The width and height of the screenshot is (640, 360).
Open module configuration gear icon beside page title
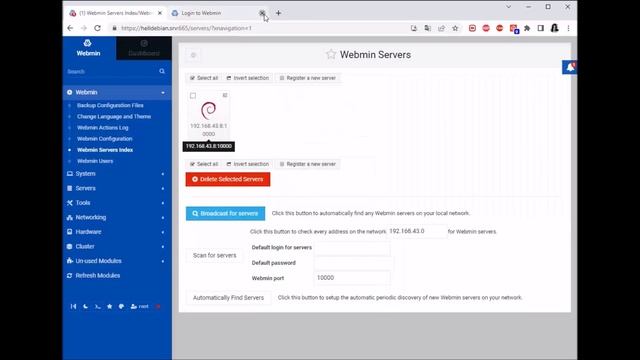pos(193,55)
